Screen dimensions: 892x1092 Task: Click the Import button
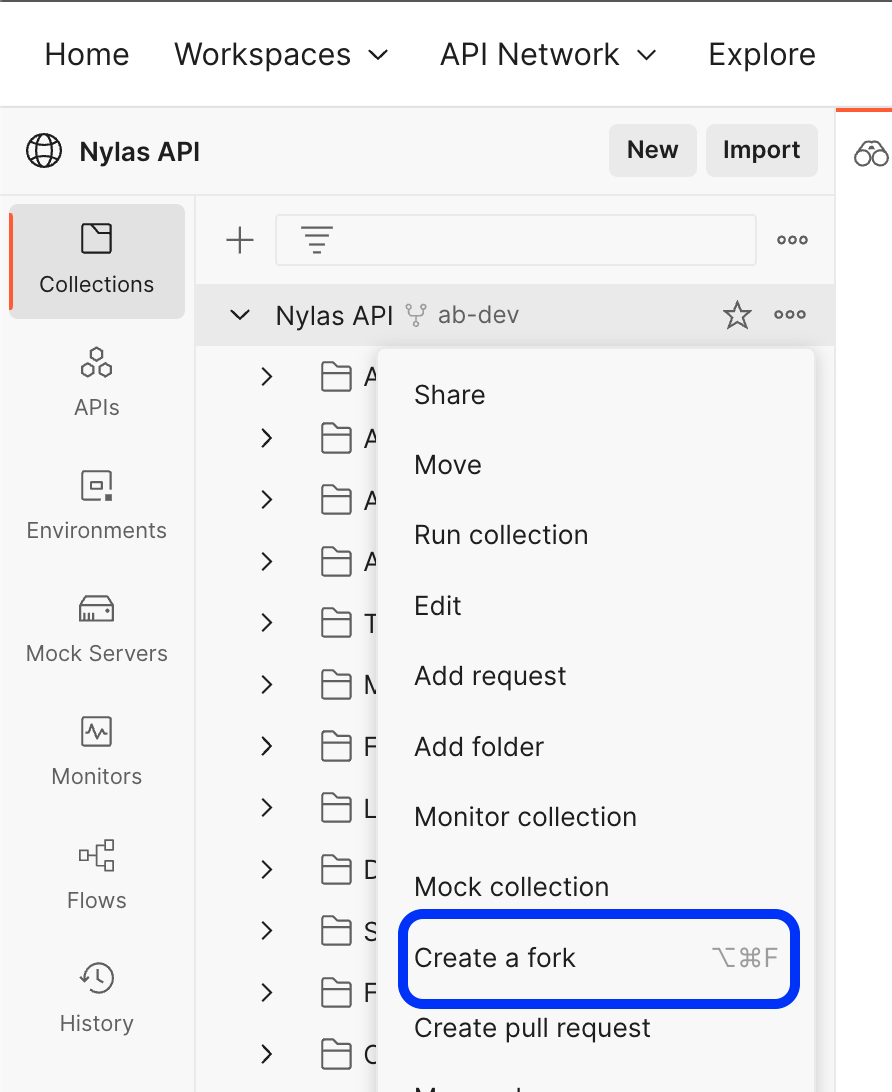761,150
